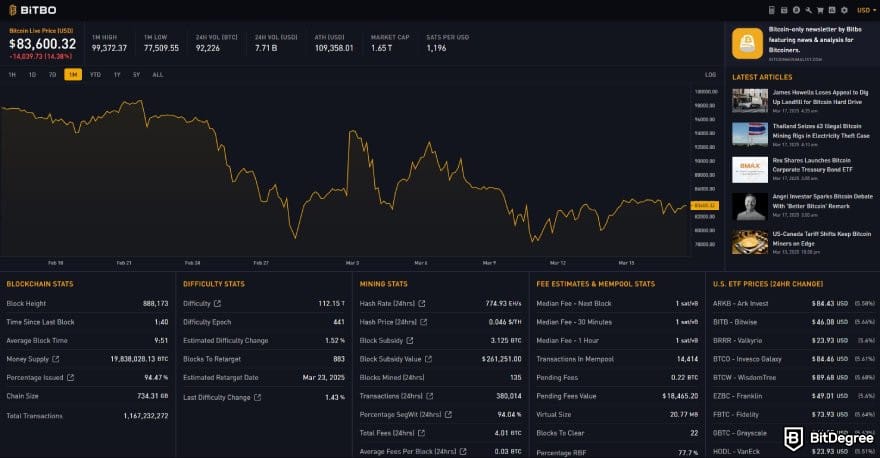Click the BITBO logo
This screenshot has width=880, height=458.
coord(33,10)
